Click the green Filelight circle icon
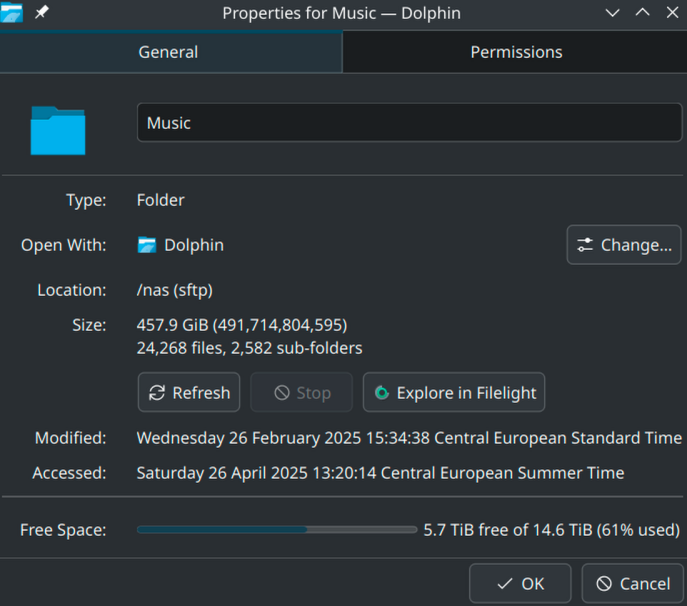 [x=382, y=393]
